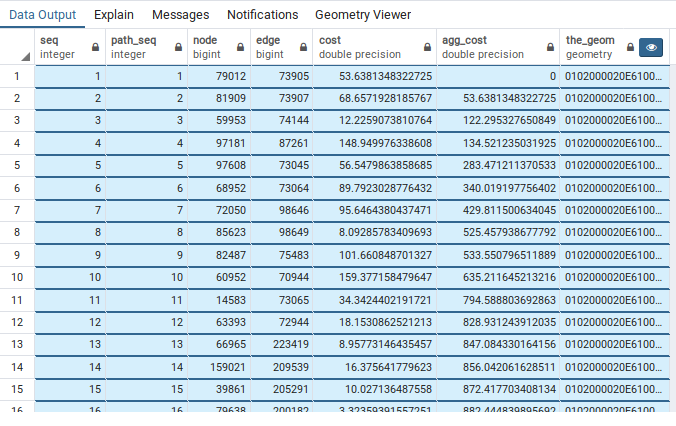This screenshot has height=426, width=676.
Task: Select row number 2 header
Action: pos(17,98)
